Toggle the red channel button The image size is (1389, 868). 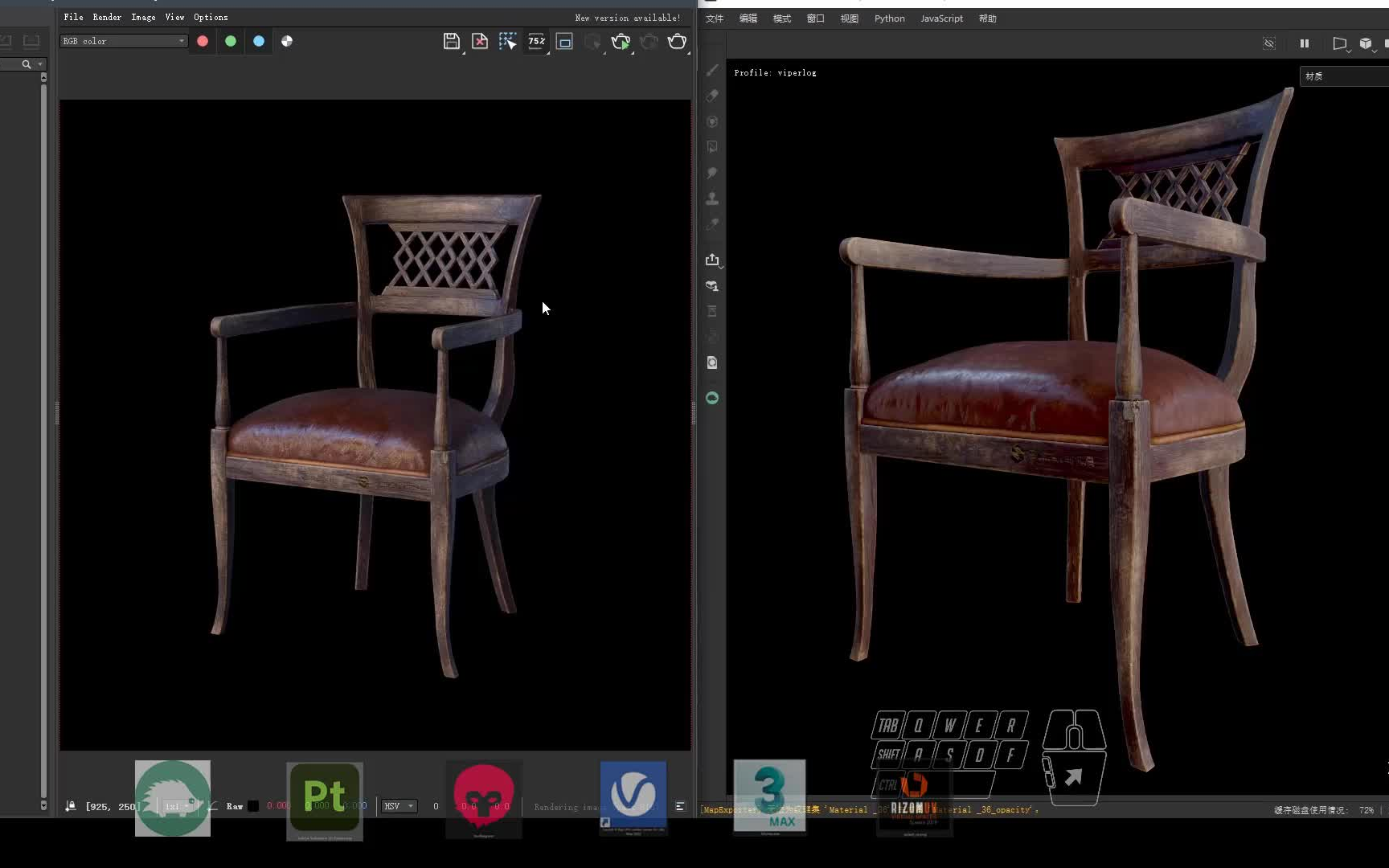coord(203,41)
